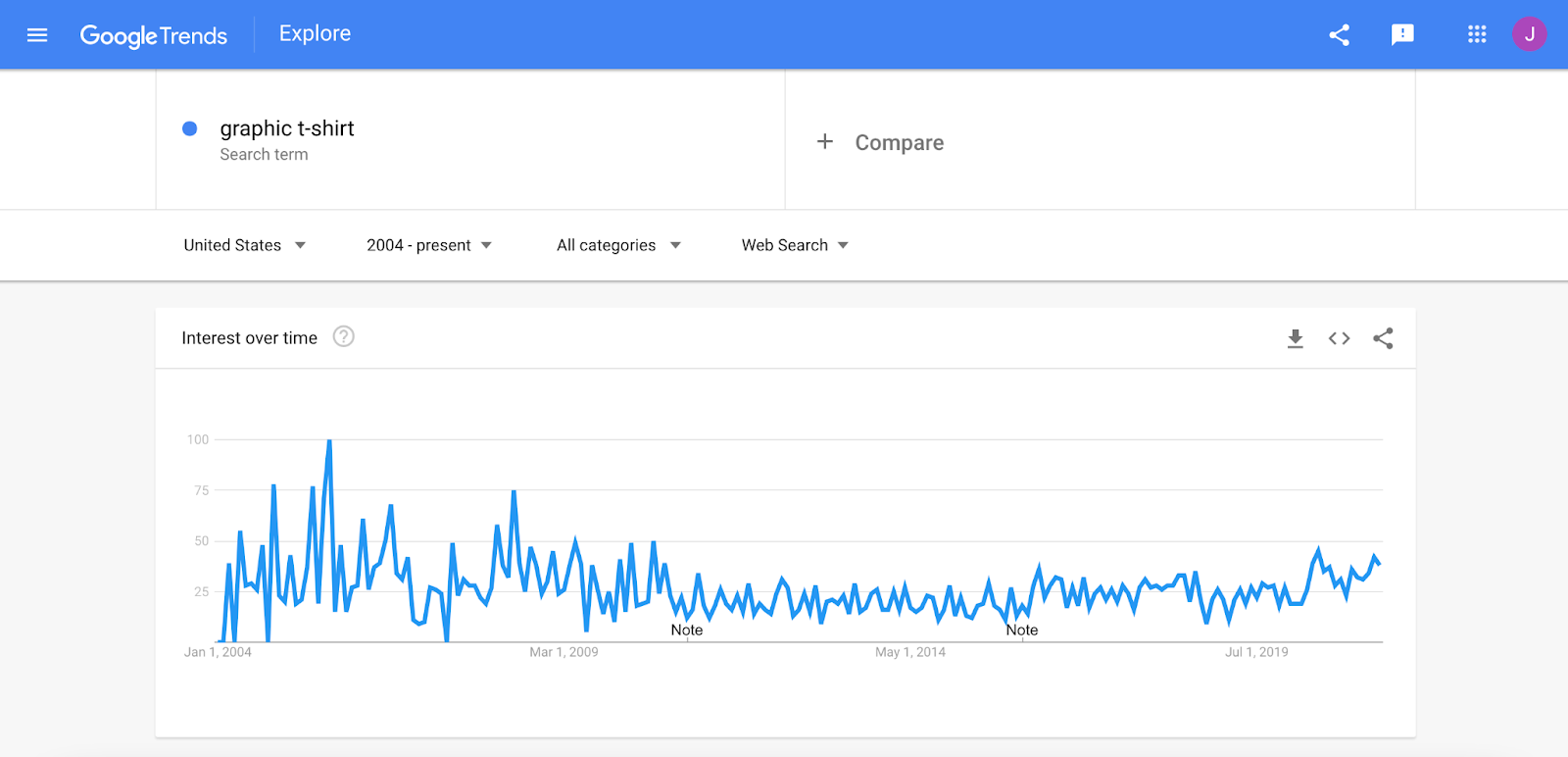The width and height of the screenshot is (1568, 757).
Task: Open the account avatar J
Action: tap(1529, 34)
